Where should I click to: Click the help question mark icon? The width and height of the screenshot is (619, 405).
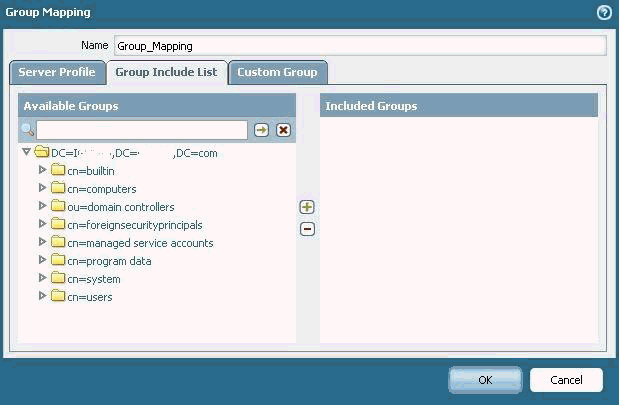coord(603,13)
